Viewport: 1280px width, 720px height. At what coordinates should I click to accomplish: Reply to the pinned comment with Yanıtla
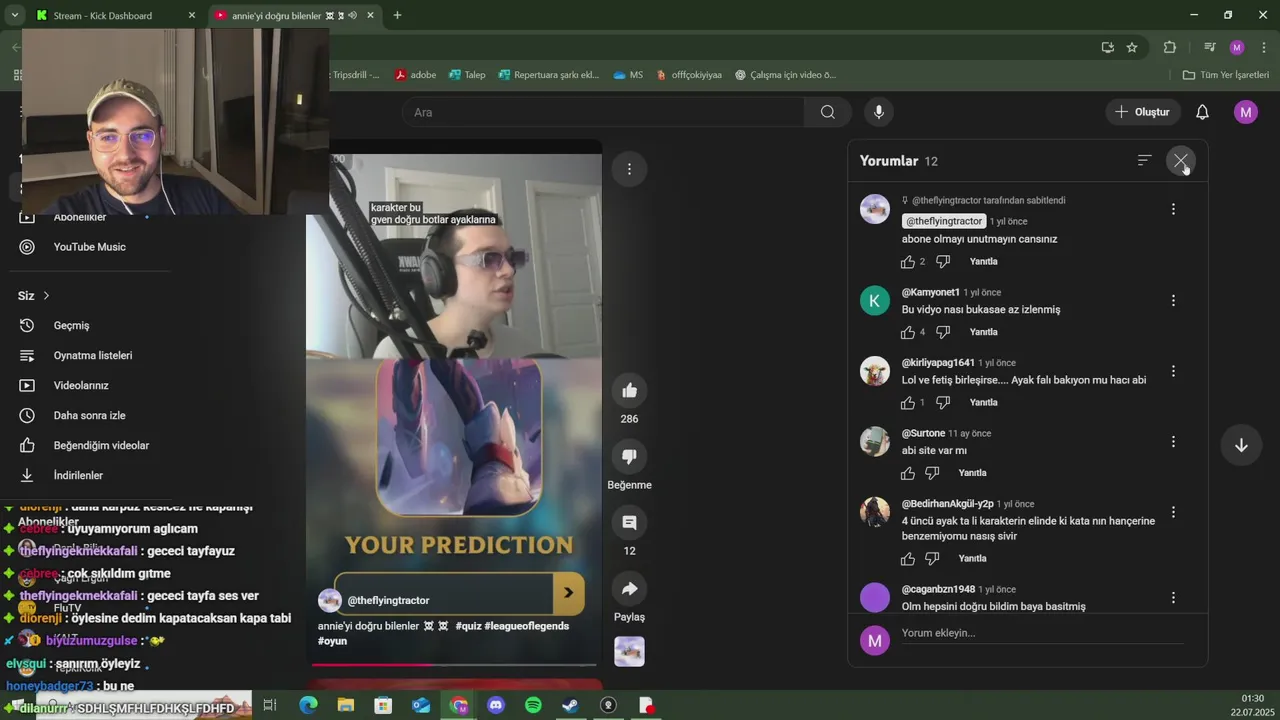point(984,262)
